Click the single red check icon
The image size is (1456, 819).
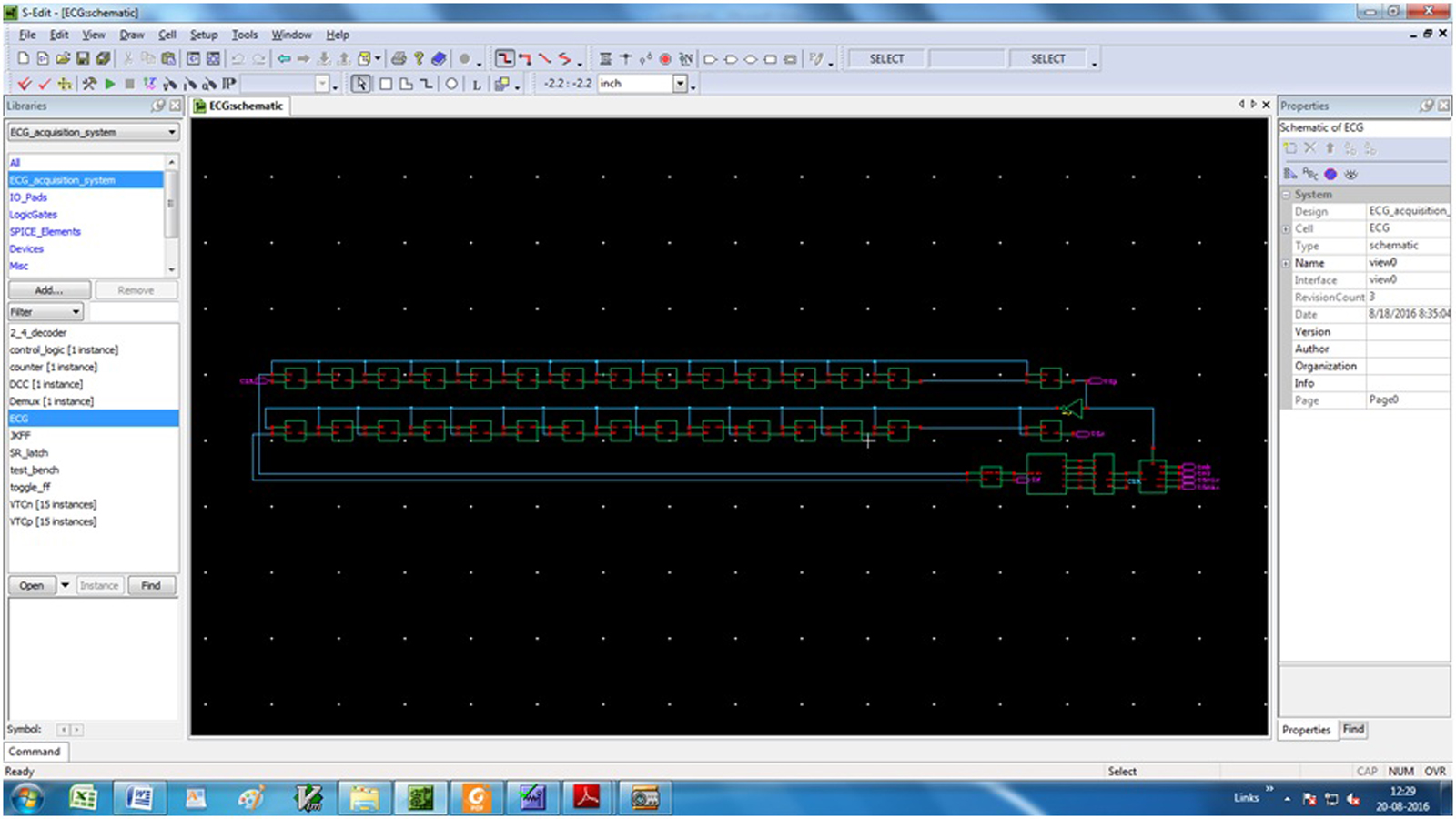point(45,84)
